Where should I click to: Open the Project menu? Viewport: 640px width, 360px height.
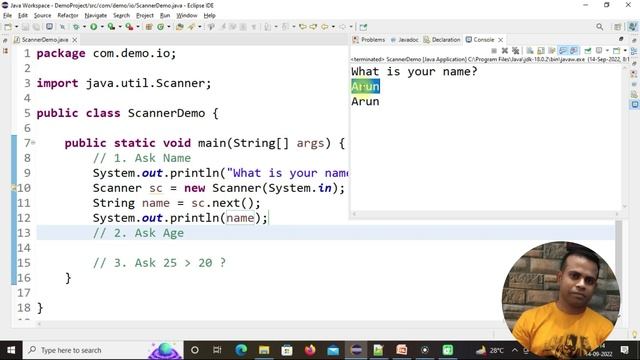click(144, 16)
